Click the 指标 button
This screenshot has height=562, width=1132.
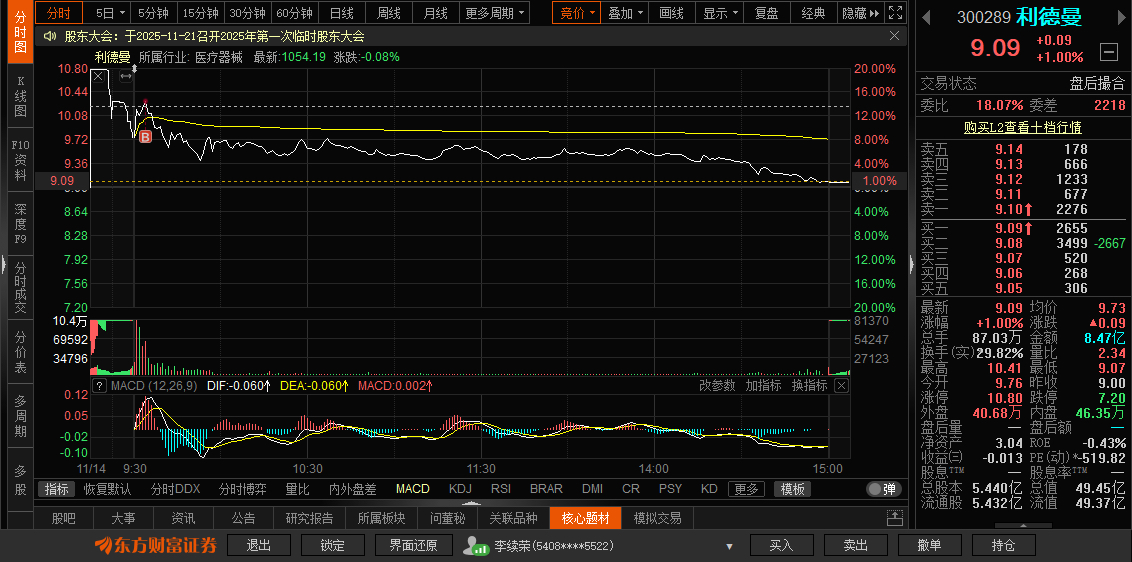(x=56, y=489)
